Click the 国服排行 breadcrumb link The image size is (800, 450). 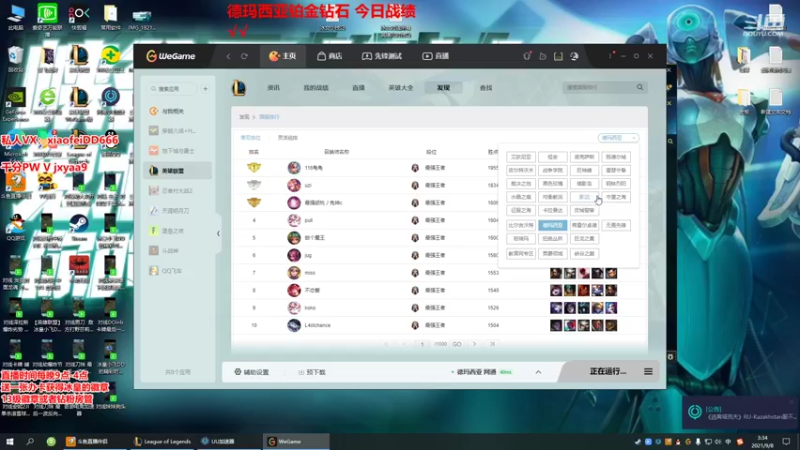coord(269,117)
